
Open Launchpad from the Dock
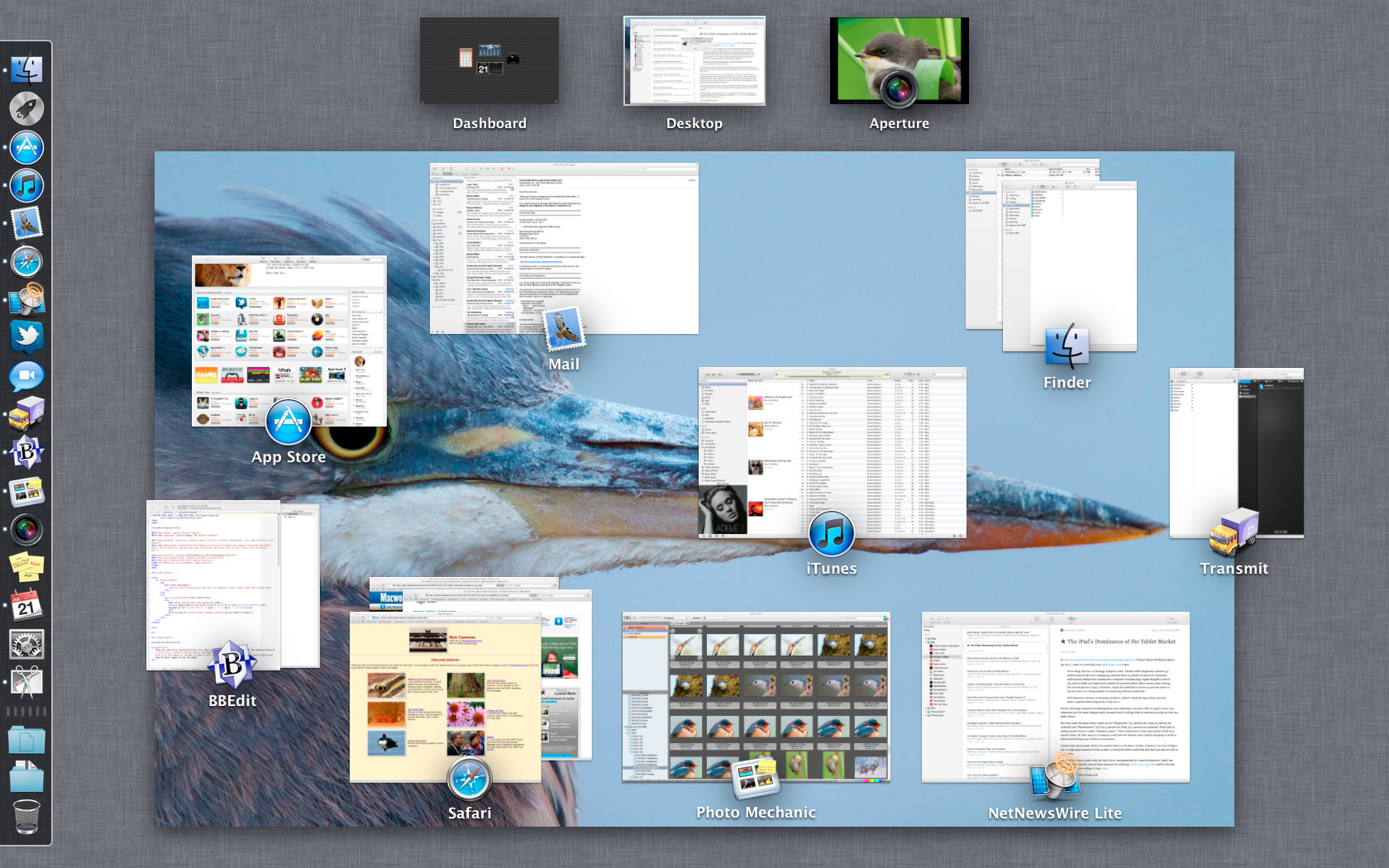tap(26, 109)
